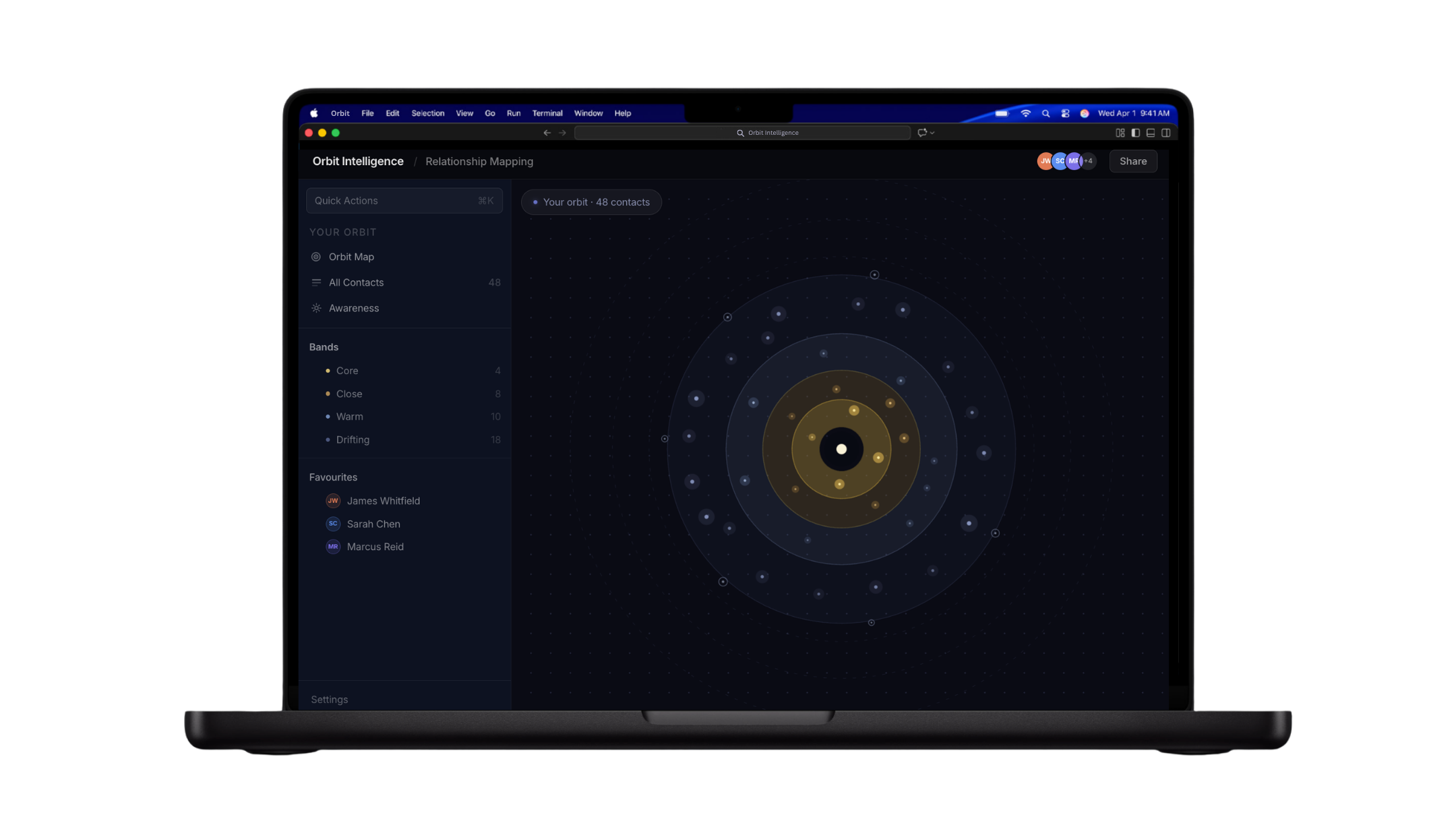Expand the +4 collaborators overflow

coord(1088,161)
